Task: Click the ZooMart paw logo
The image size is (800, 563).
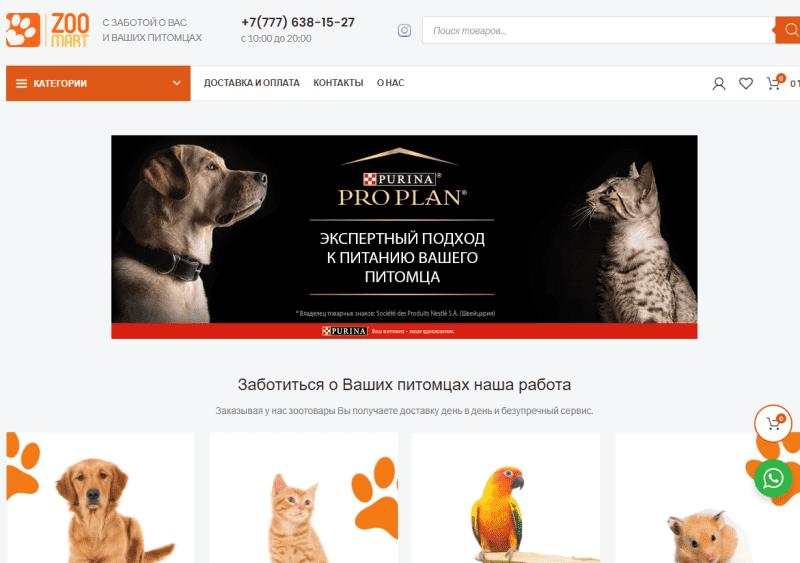Action: 47,30
